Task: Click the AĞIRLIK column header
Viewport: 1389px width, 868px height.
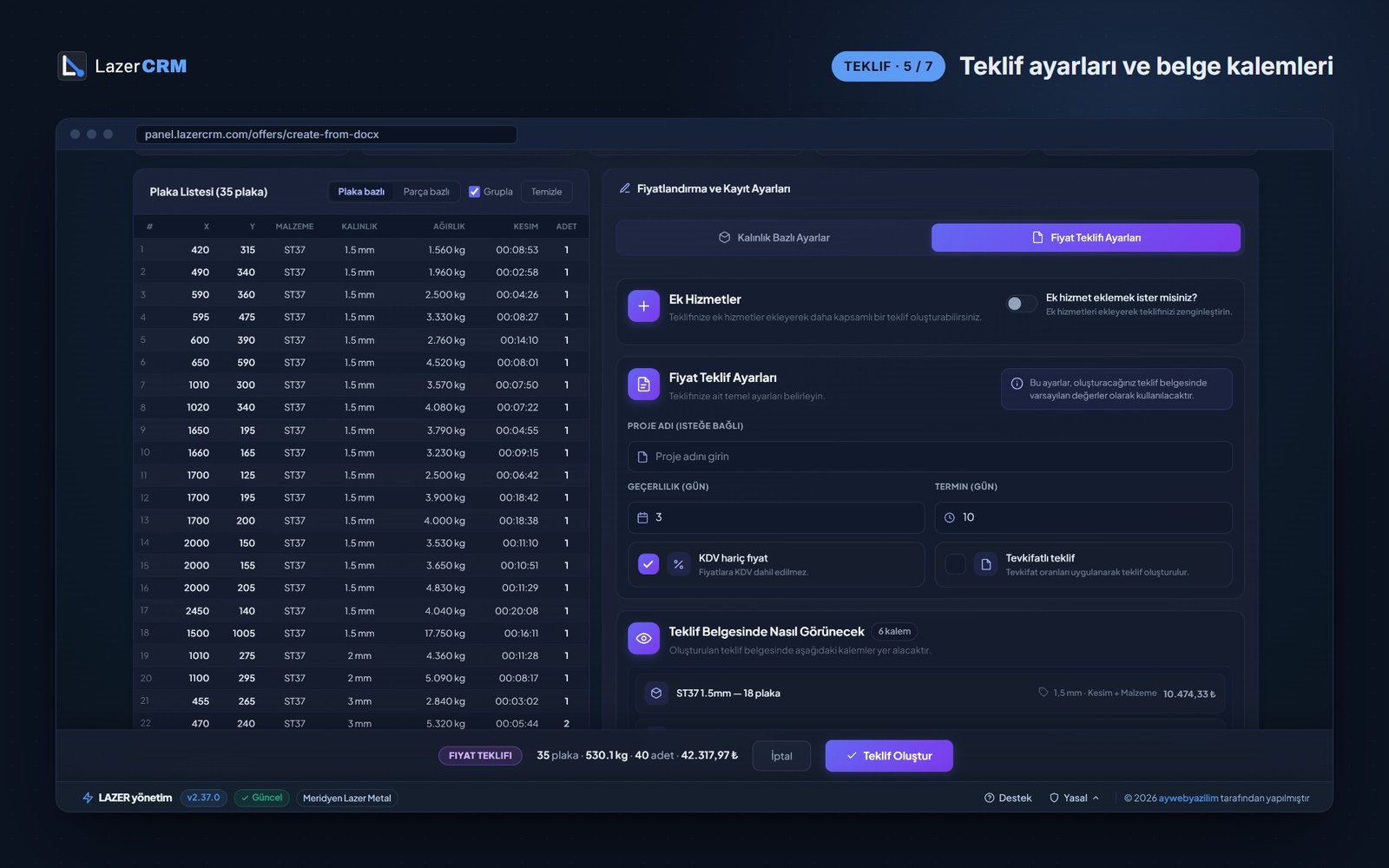Action: [x=449, y=227]
